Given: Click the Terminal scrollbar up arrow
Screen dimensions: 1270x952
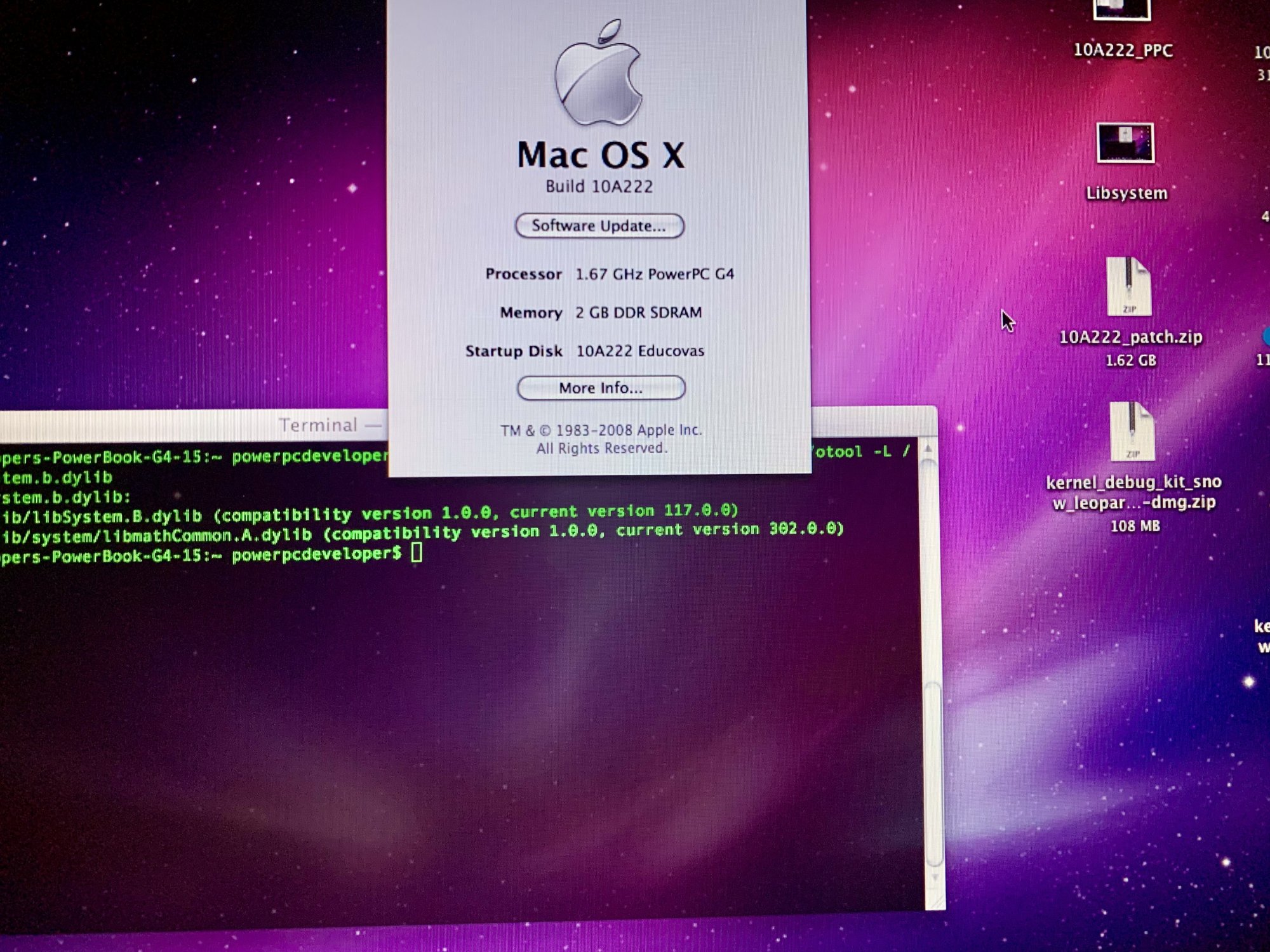Looking at the screenshot, I should (x=928, y=449).
